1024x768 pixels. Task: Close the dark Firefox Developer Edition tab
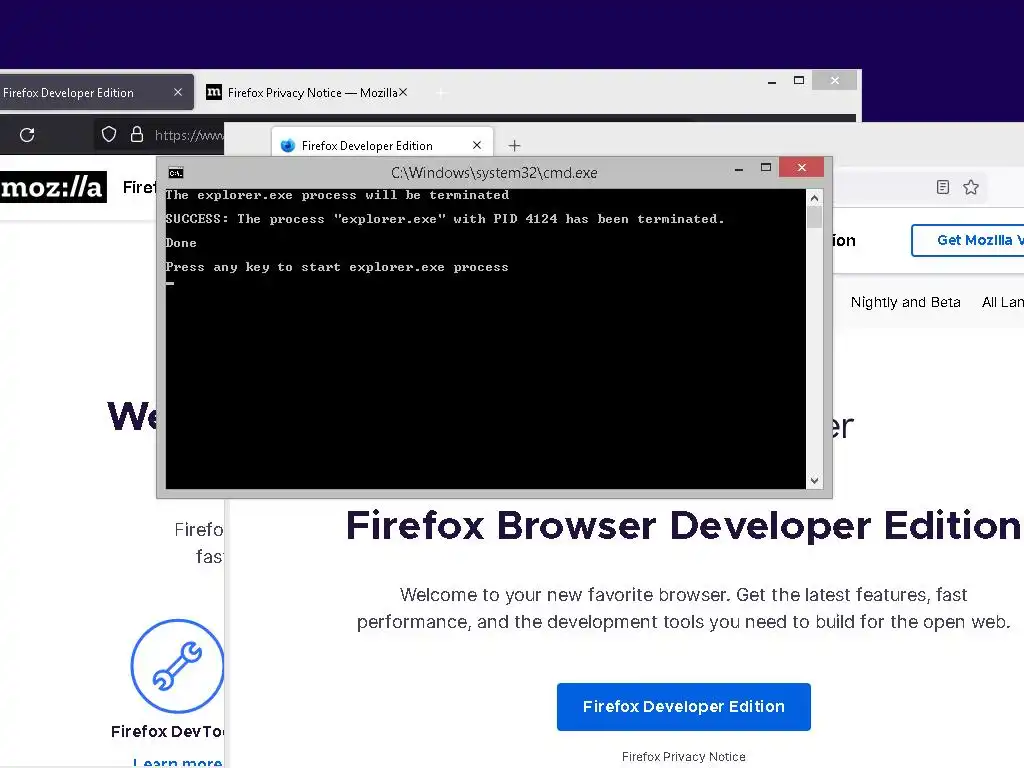coord(178,92)
